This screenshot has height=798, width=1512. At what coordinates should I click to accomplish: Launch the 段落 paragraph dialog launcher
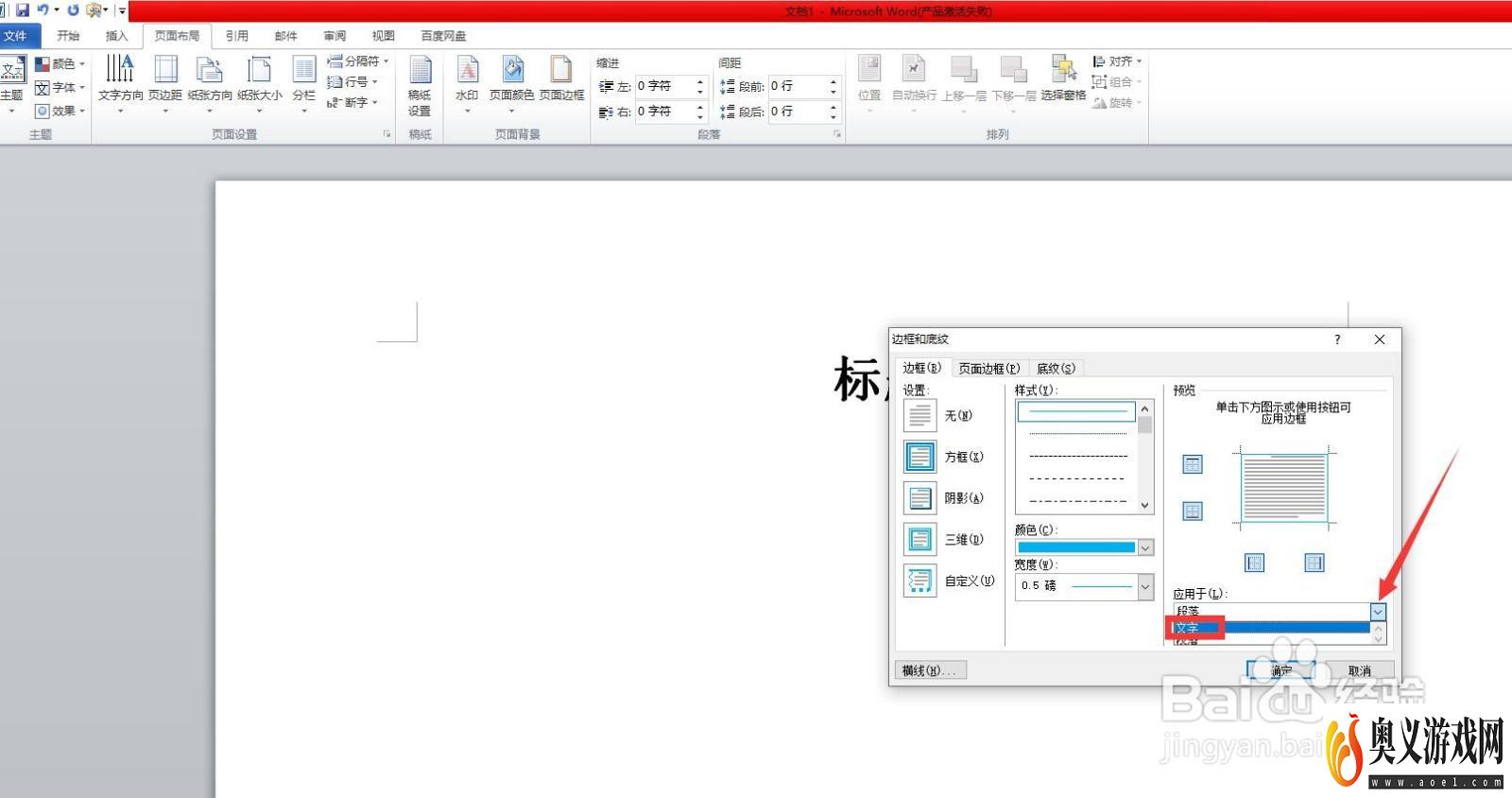pyautogui.click(x=836, y=134)
